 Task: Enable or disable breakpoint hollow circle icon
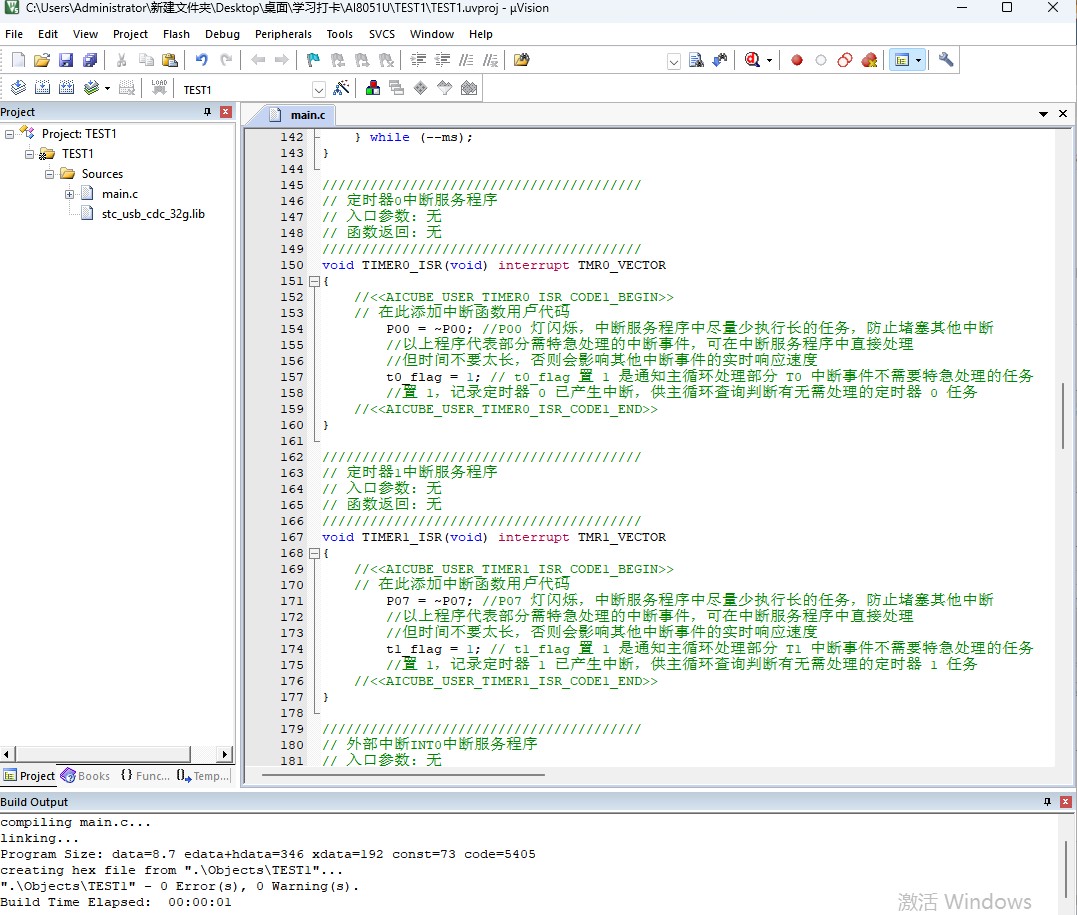point(821,60)
